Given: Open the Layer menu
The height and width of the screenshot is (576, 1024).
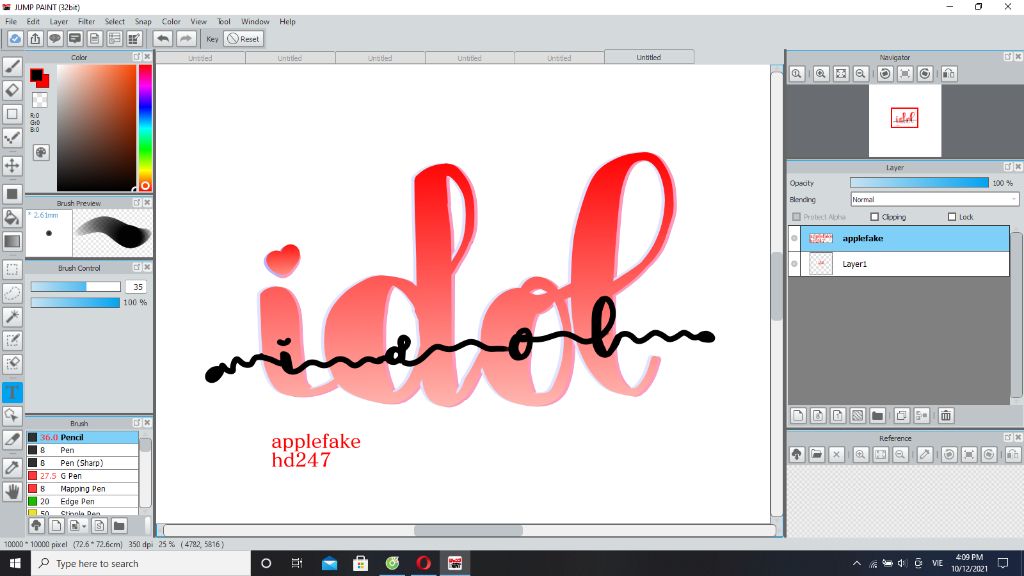Looking at the screenshot, I should click(x=59, y=22).
